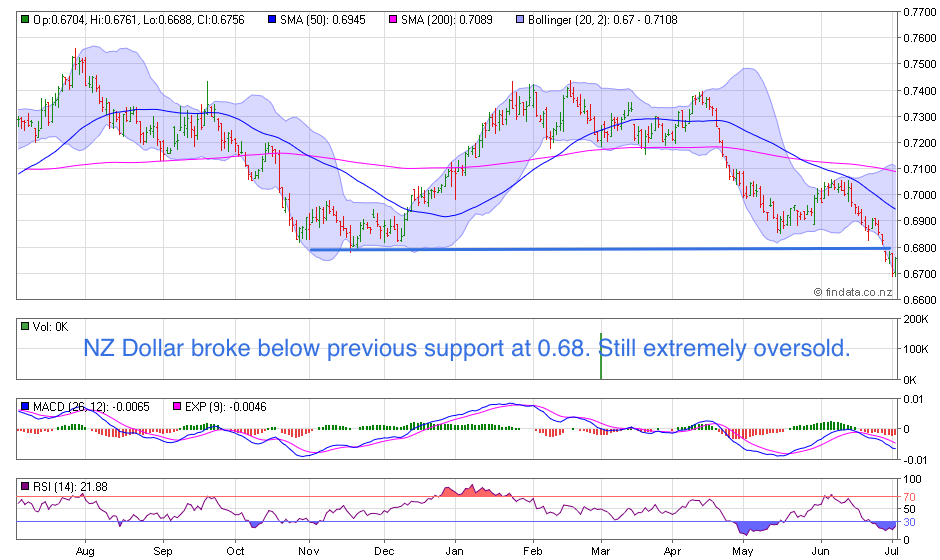Click the 0.6900 price axis value

[x=920, y=221]
